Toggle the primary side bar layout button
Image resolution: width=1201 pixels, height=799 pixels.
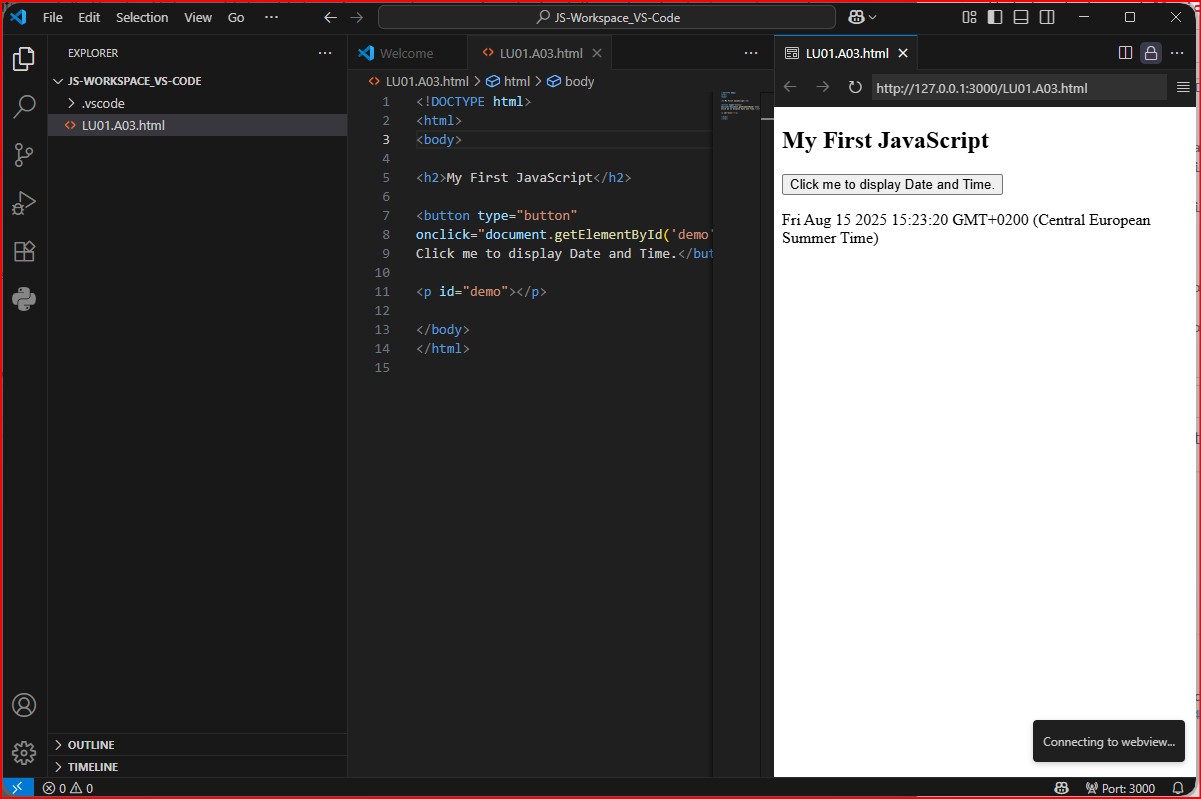(994, 17)
